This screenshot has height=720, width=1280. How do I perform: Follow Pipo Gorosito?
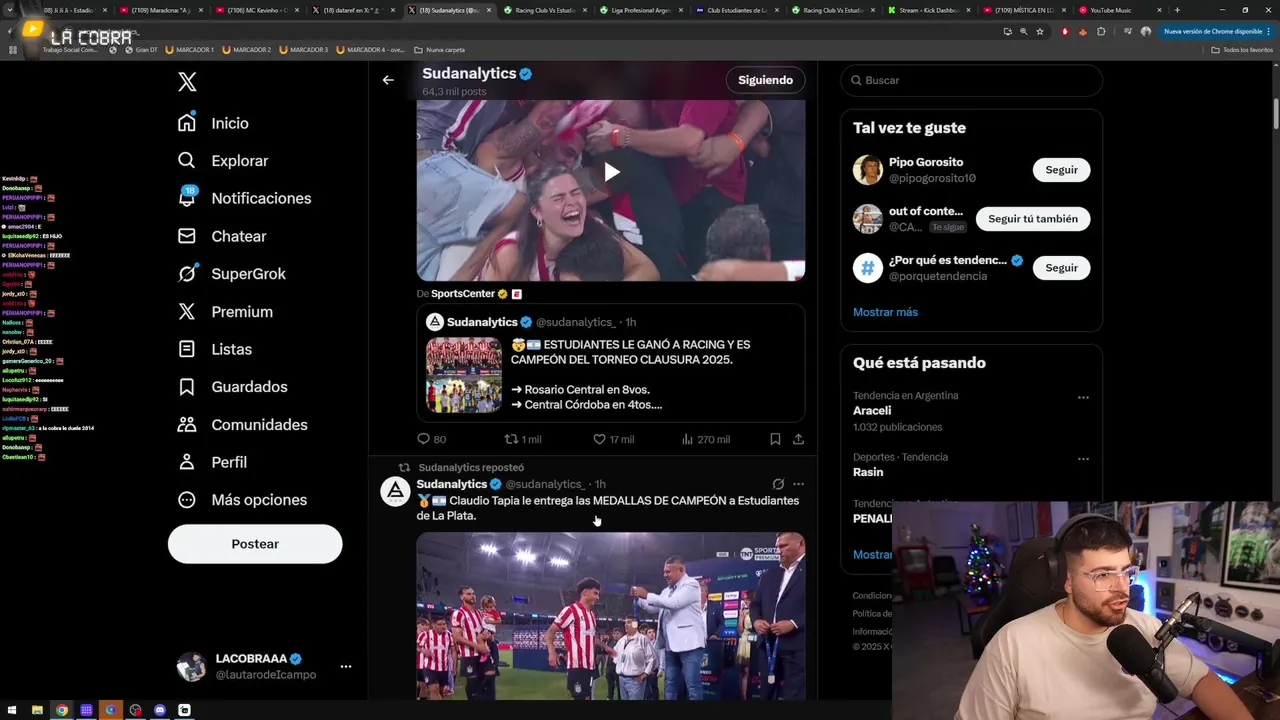coord(1061,170)
